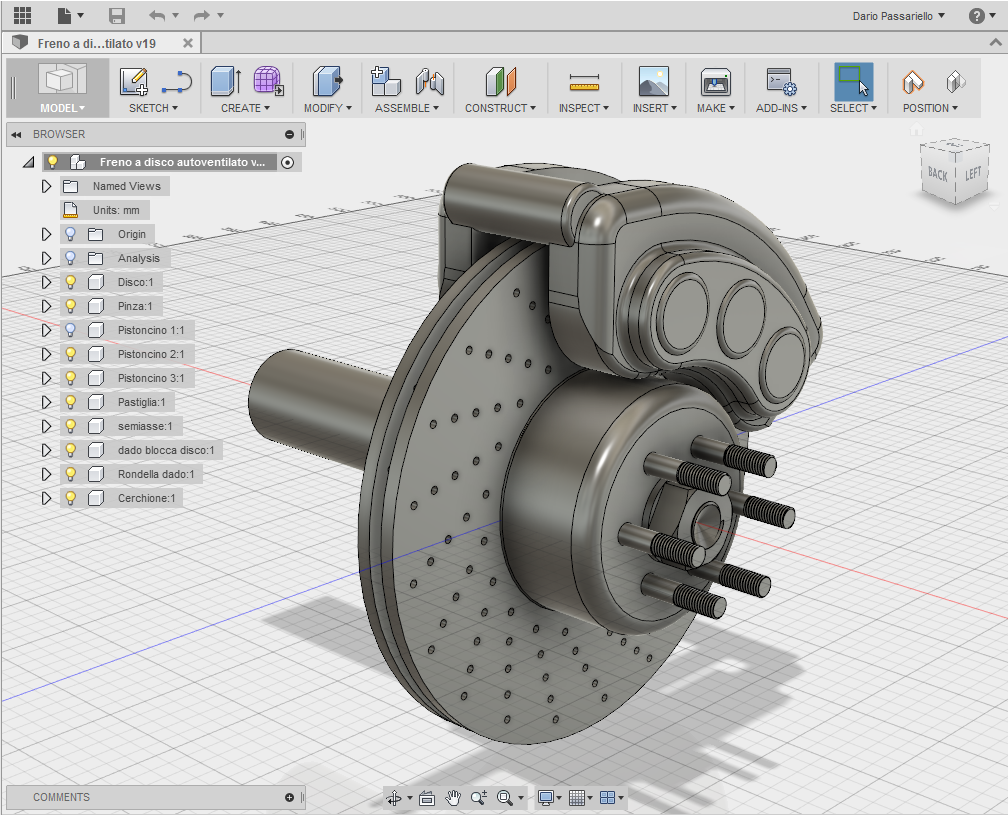The width and height of the screenshot is (1008, 815).
Task: Select the Extrude tool in Create
Action: tap(225, 81)
